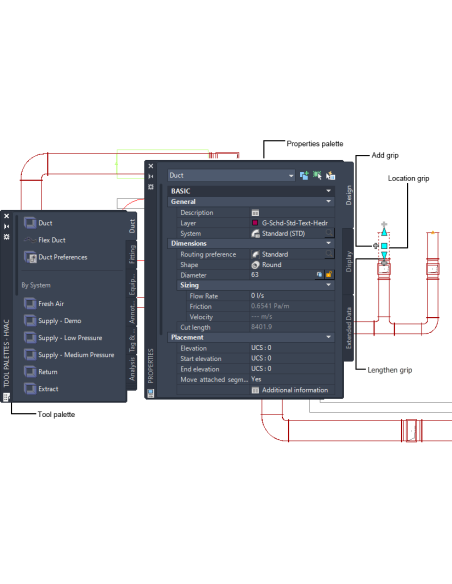Open the Shape Round dropdown

click(x=292, y=265)
